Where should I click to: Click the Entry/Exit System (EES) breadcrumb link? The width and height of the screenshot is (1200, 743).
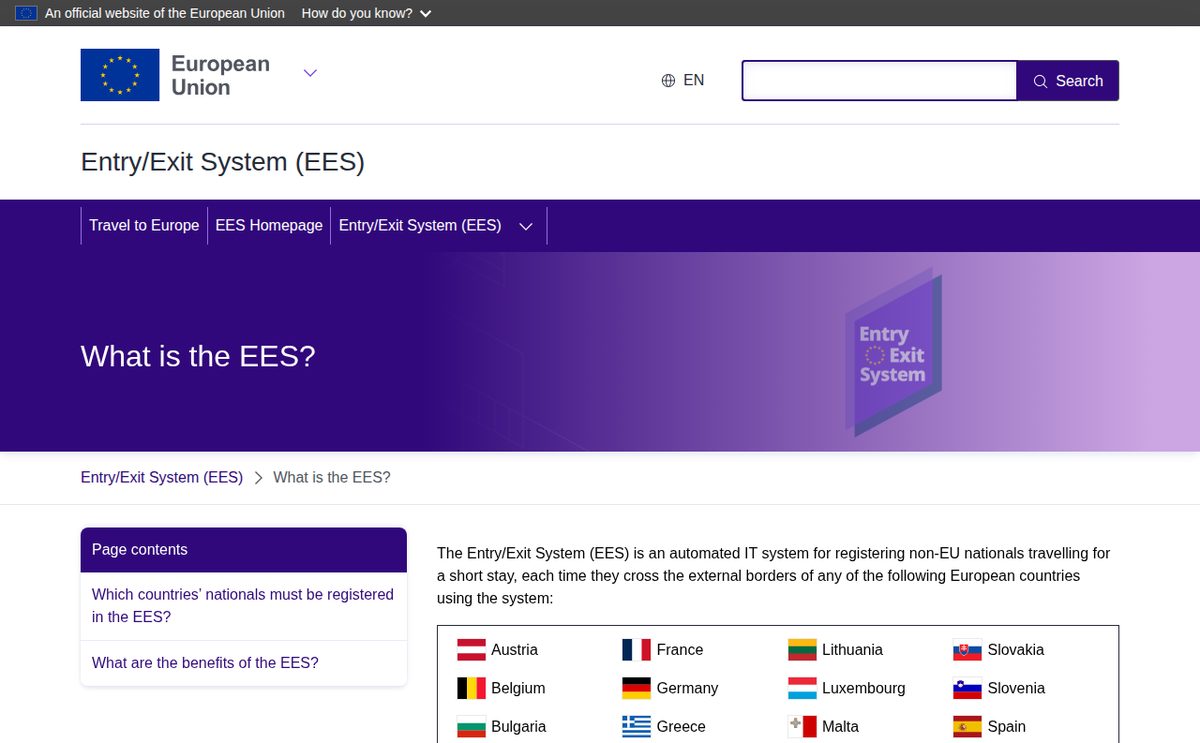coord(162,478)
